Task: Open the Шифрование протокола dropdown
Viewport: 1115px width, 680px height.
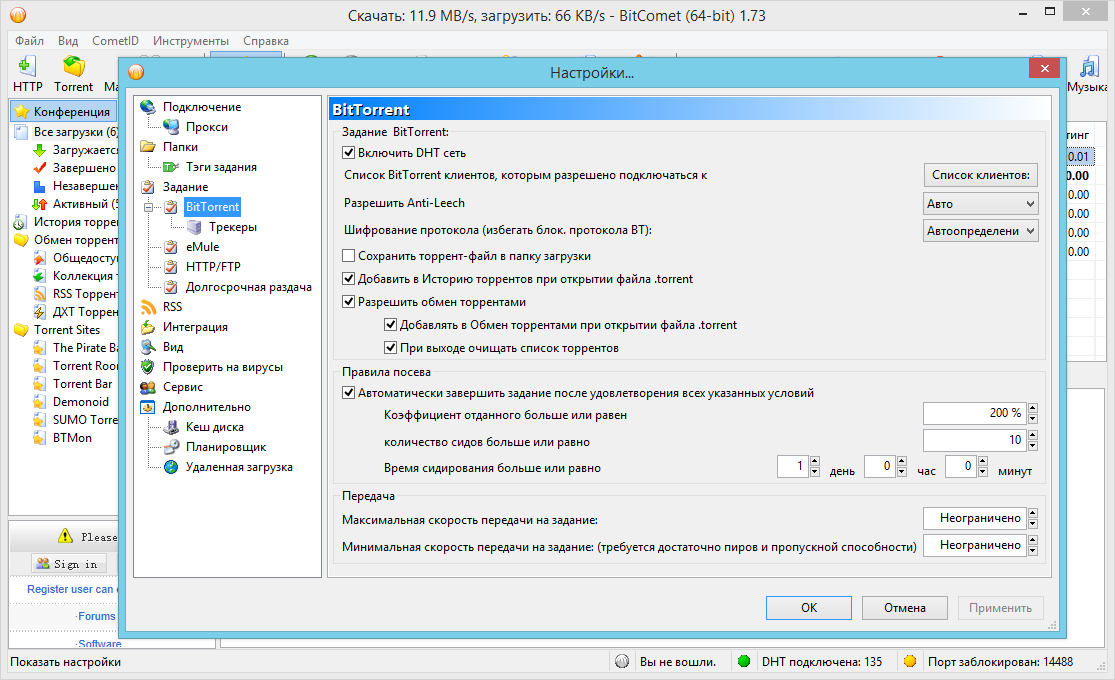Action: [981, 231]
